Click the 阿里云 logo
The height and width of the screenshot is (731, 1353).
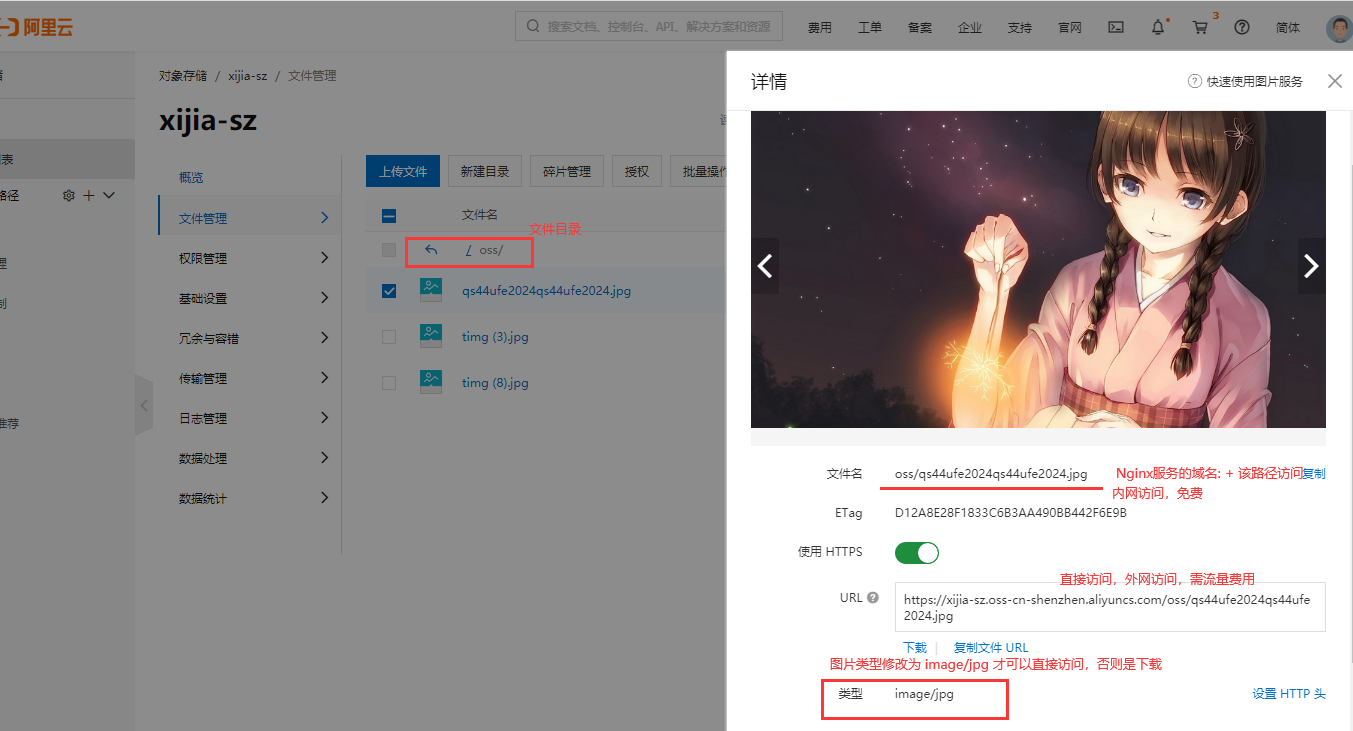pos(37,27)
